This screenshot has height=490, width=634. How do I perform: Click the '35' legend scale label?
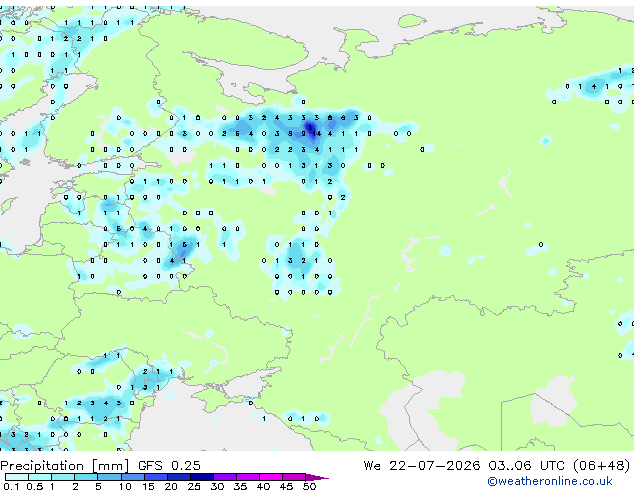(x=241, y=486)
